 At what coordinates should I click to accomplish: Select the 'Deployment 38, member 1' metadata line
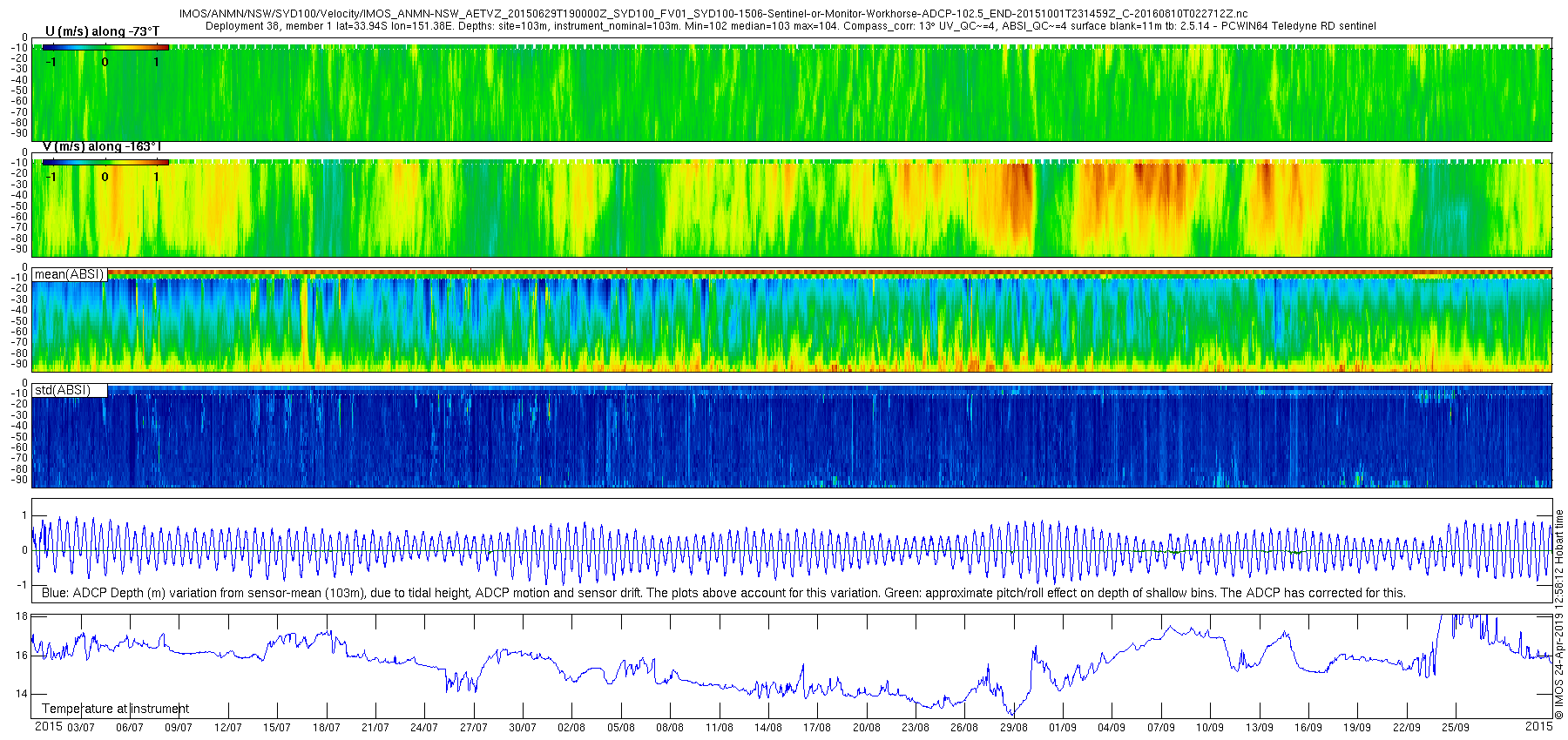click(x=791, y=26)
